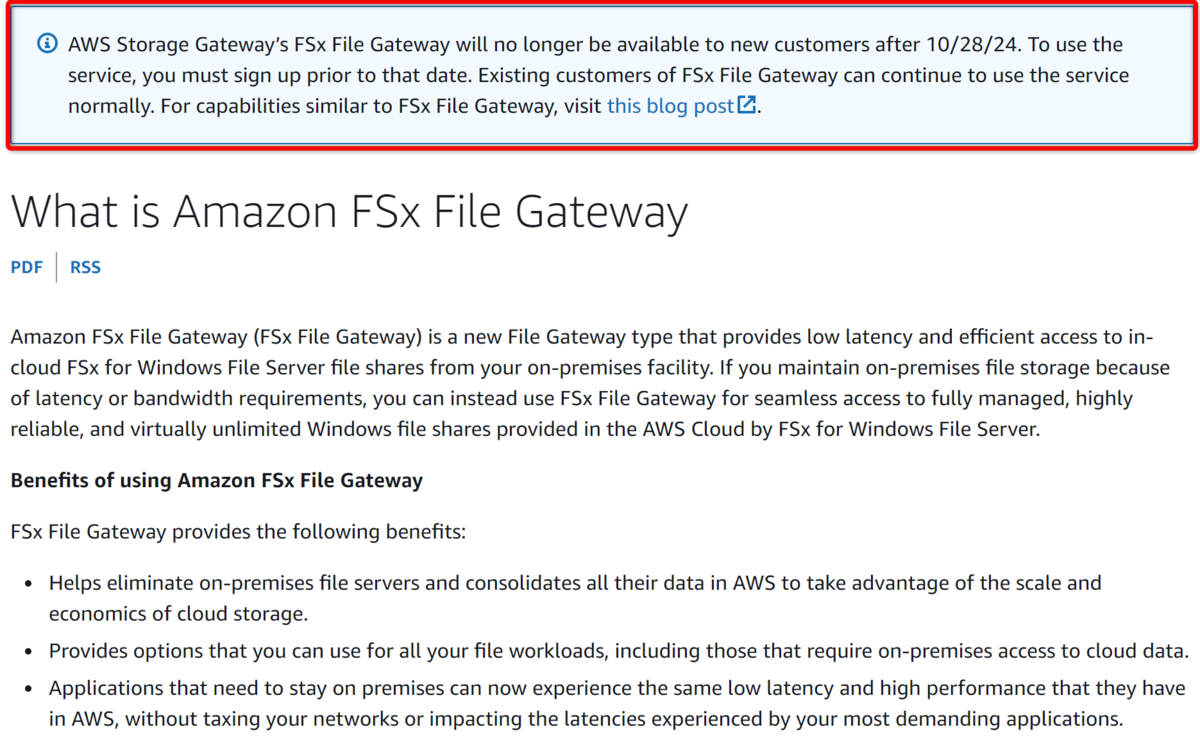This screenshot has height=743, width=1200.
Task: Open the RSS feed link
Action: pos(85,267)
